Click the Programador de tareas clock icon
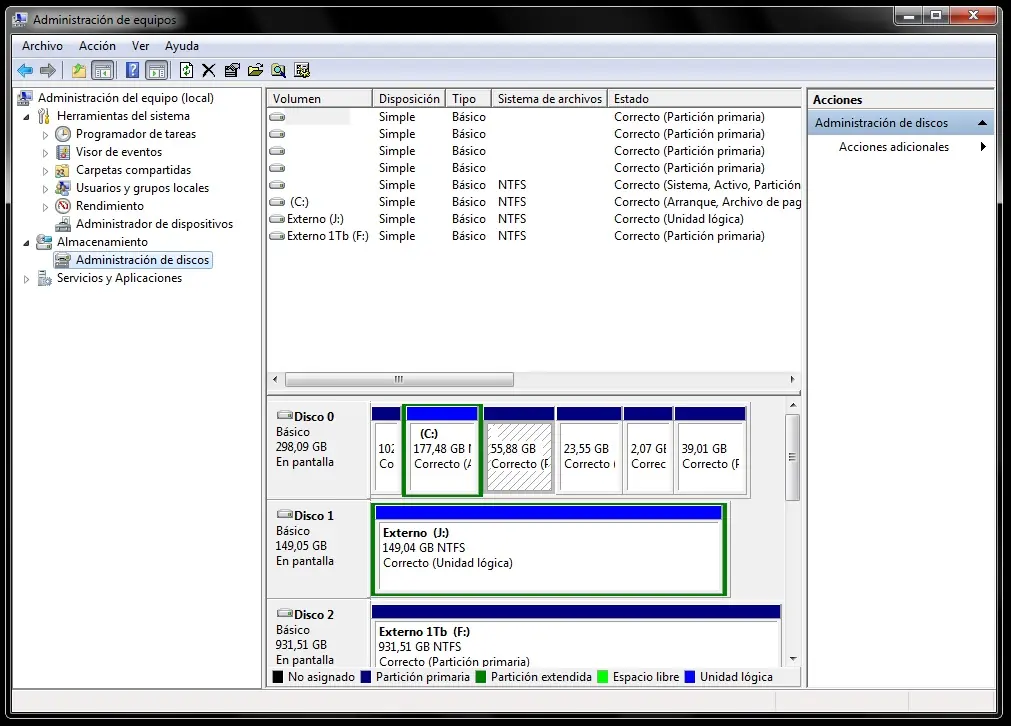This screenshot has height=726, width=1011. 63,134
